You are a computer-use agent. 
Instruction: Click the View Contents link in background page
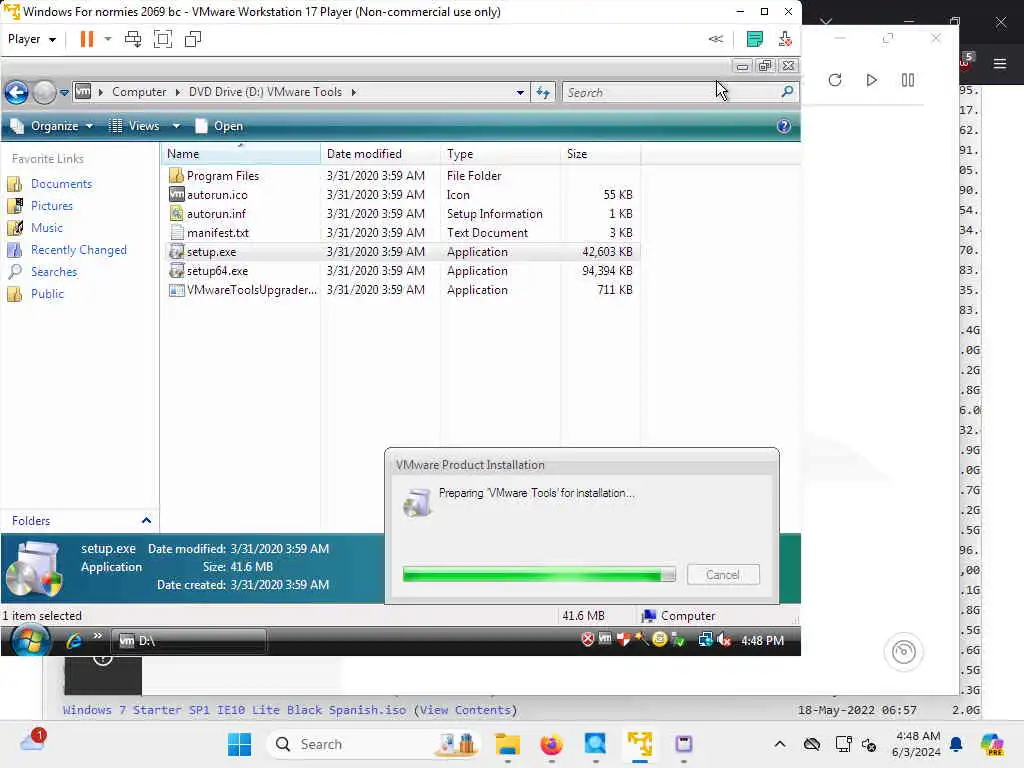pos(465,710)
